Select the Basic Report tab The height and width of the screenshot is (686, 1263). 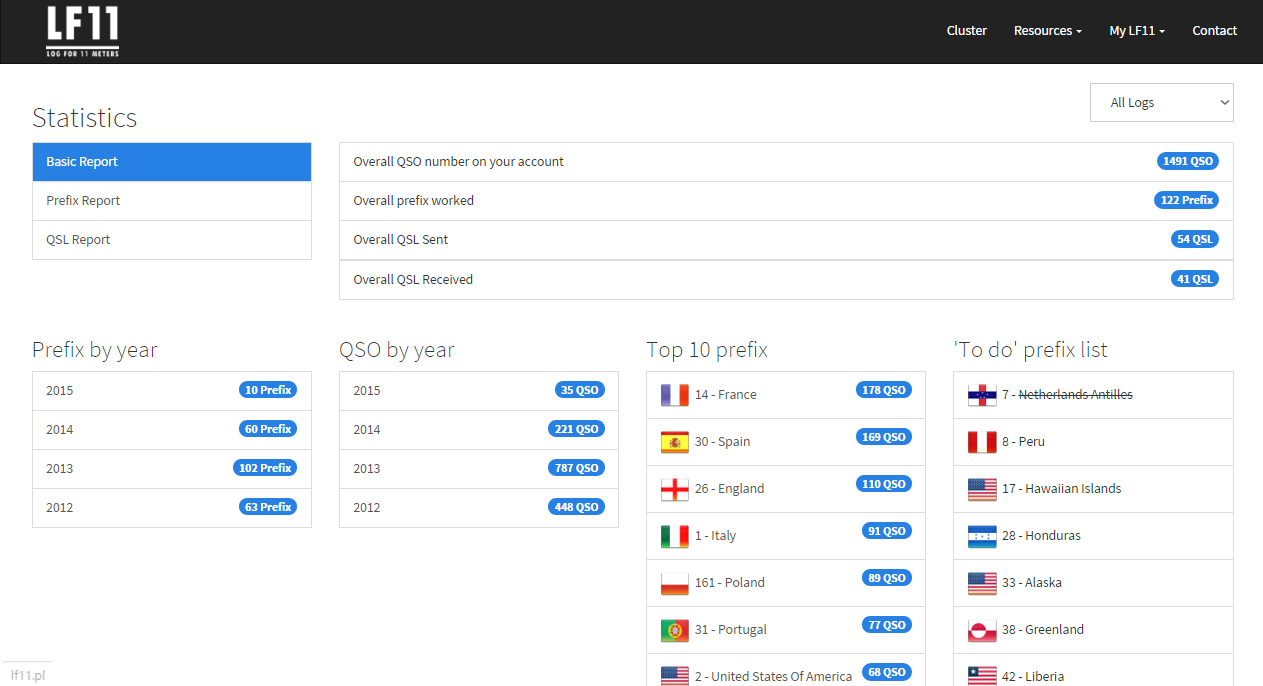point(82,162)
